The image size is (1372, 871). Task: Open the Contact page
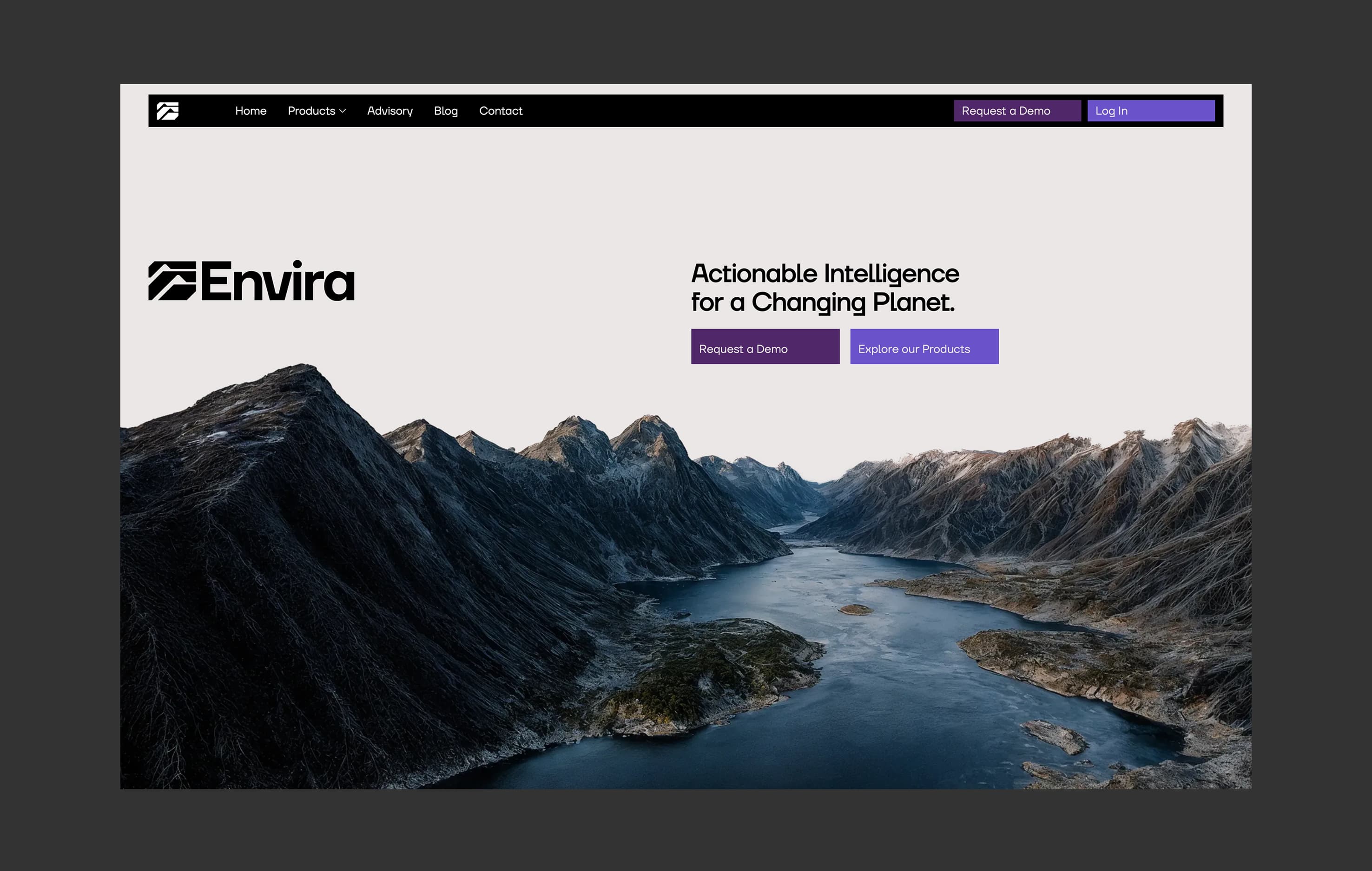click(x=501, y=111)
